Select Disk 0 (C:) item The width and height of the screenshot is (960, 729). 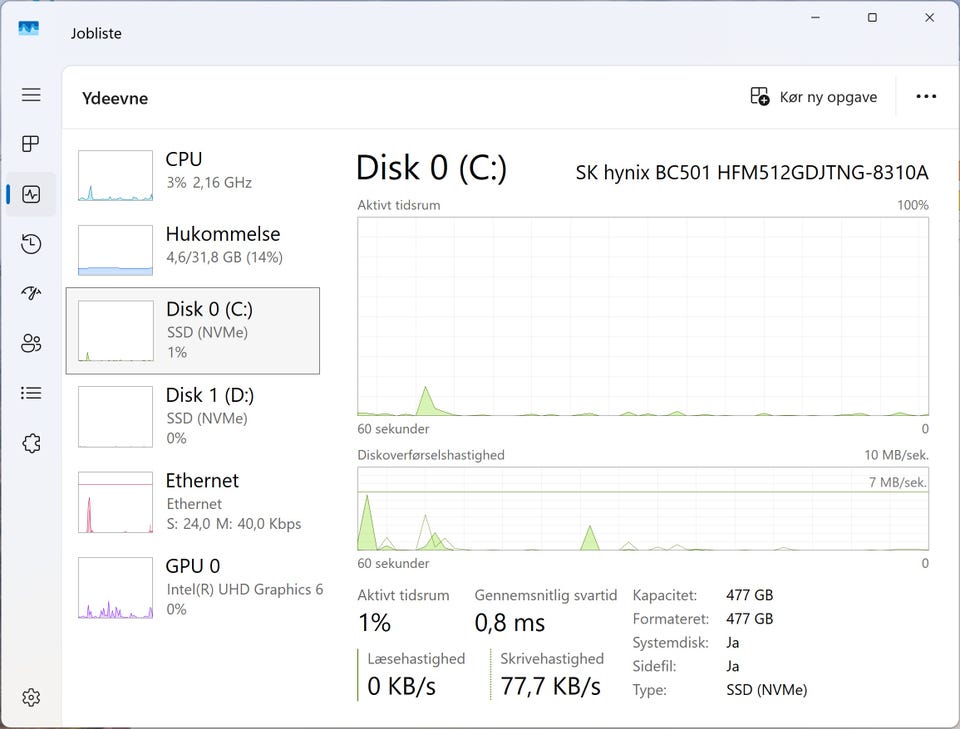(193, 331)
